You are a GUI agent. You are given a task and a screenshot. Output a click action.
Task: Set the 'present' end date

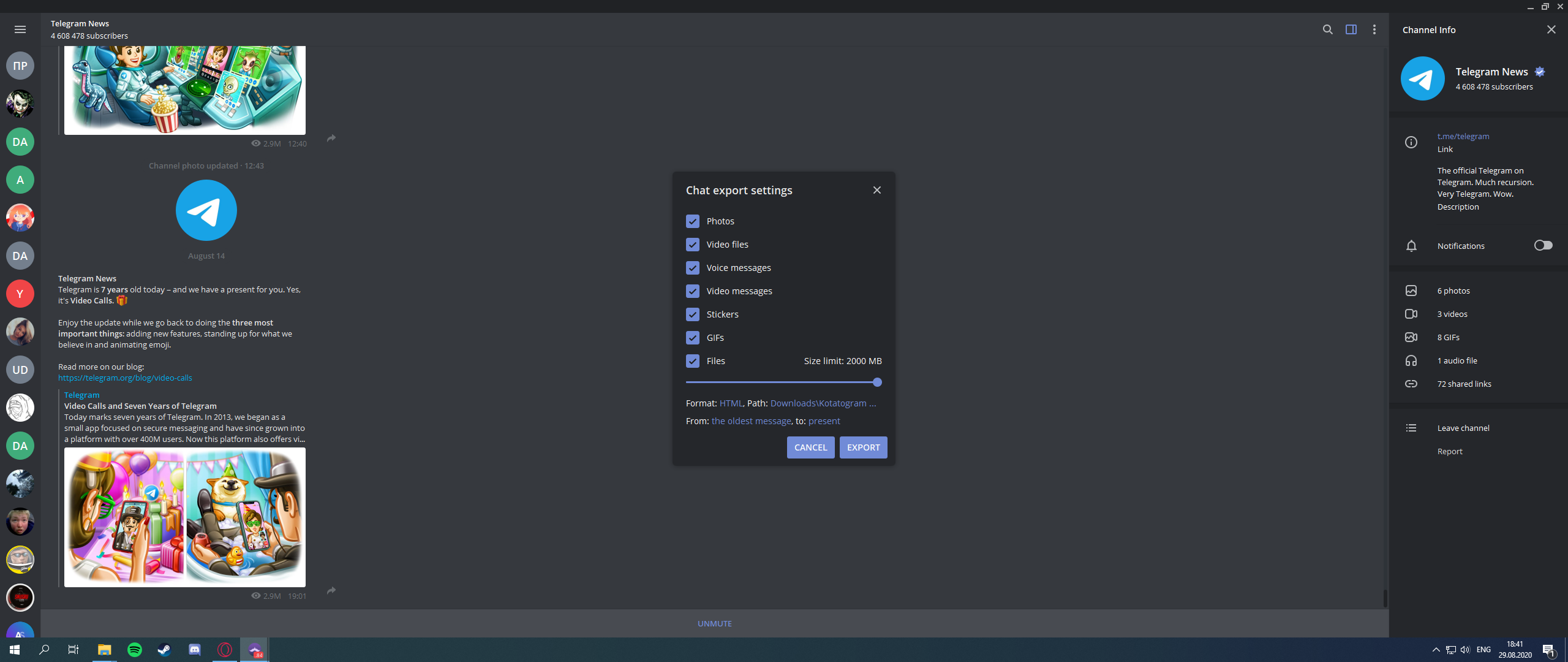(x=824, y=421)
